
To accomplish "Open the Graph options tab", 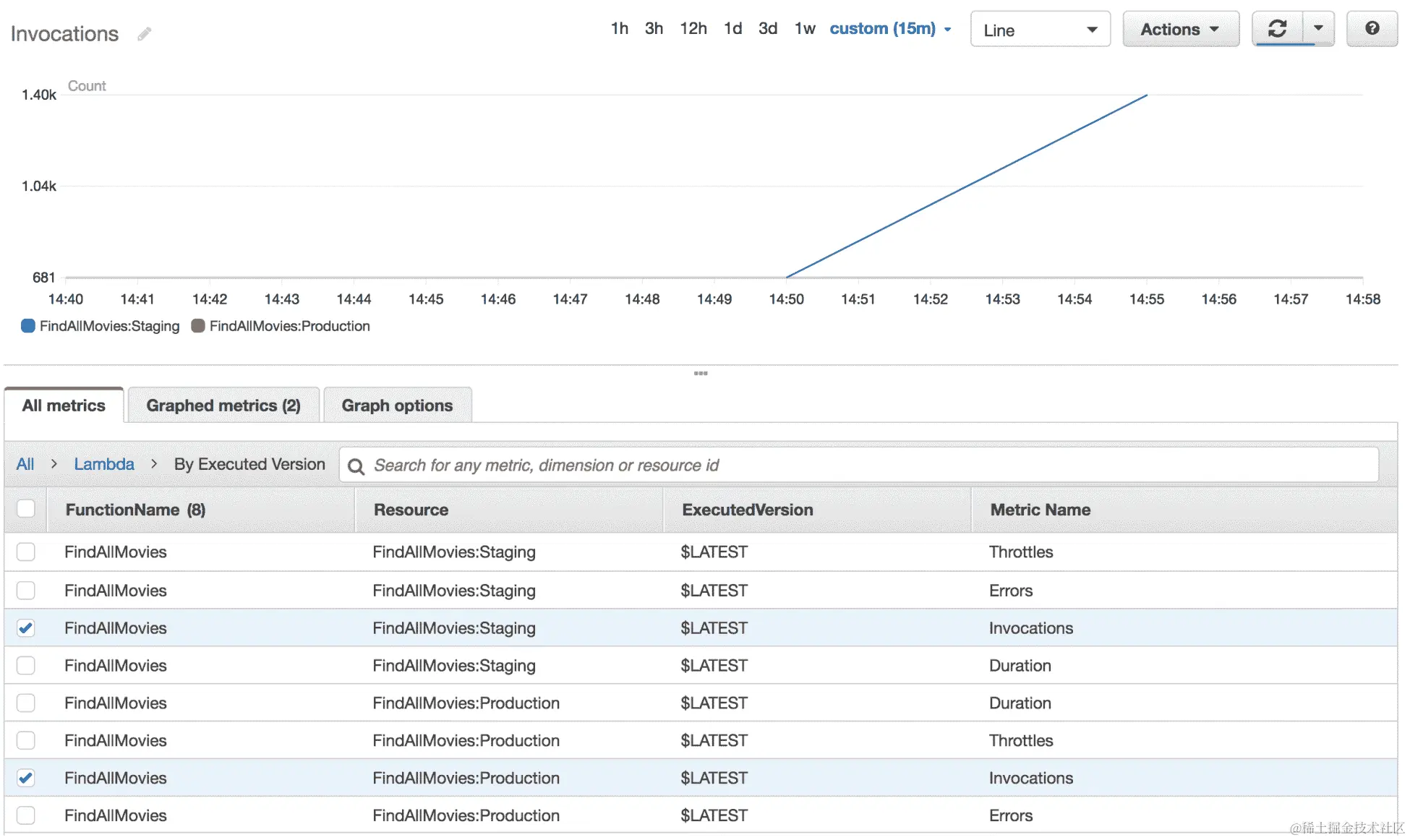I will click(x=397, y=406).
